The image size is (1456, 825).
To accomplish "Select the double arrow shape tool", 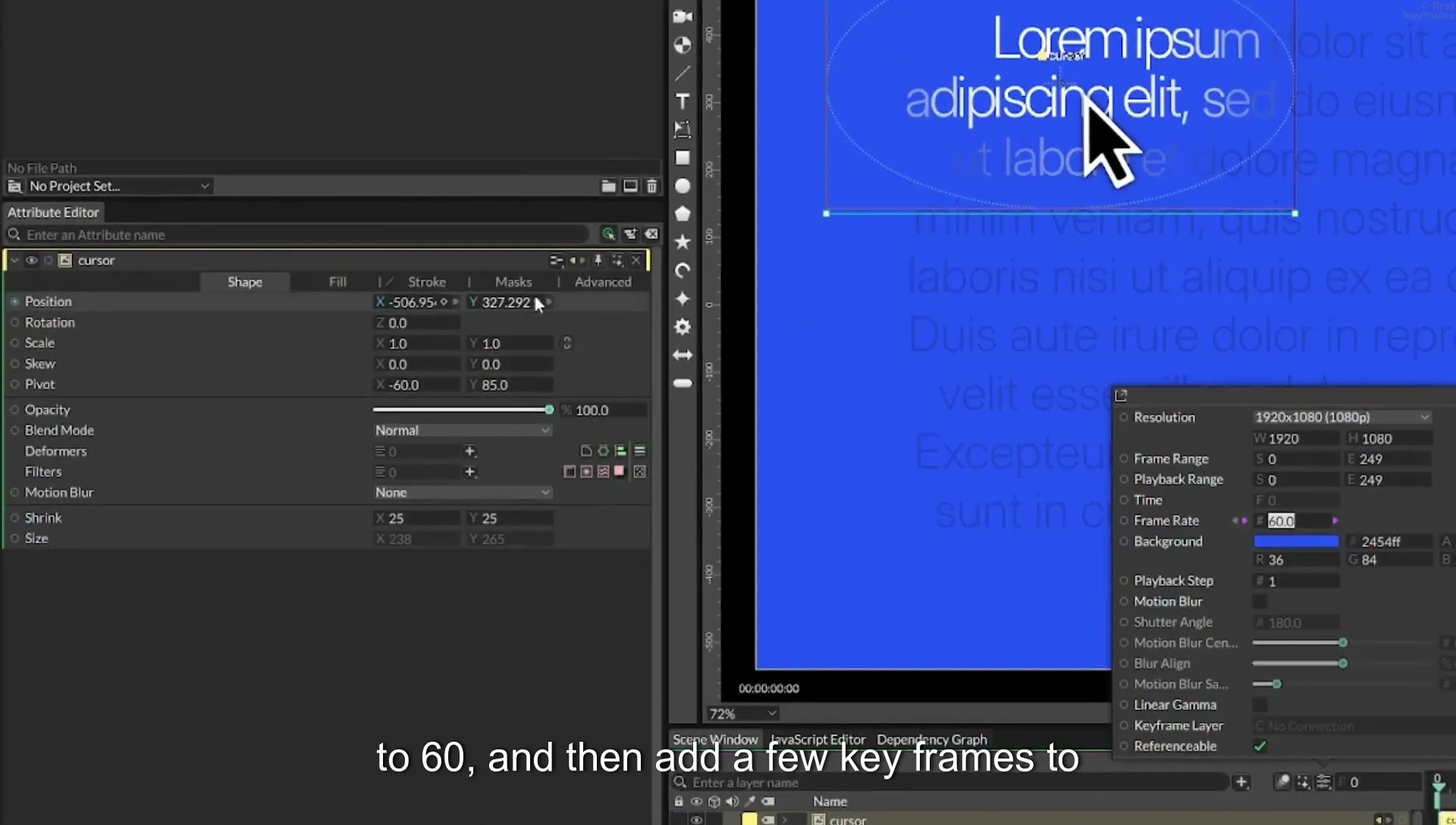I will pyautogui.click(x=682, y=355).
